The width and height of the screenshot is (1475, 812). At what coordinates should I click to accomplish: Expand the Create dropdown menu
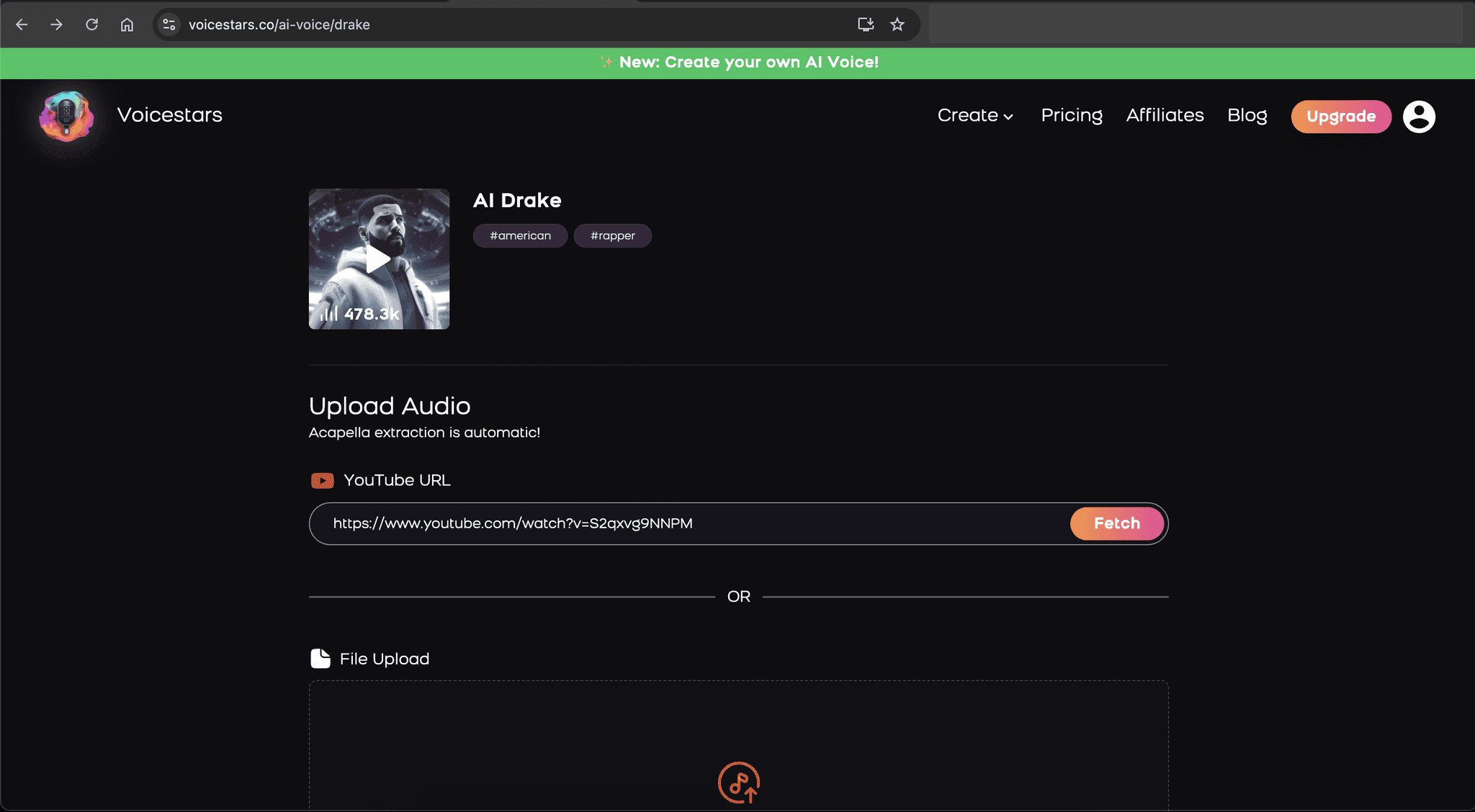coord(974,115)
